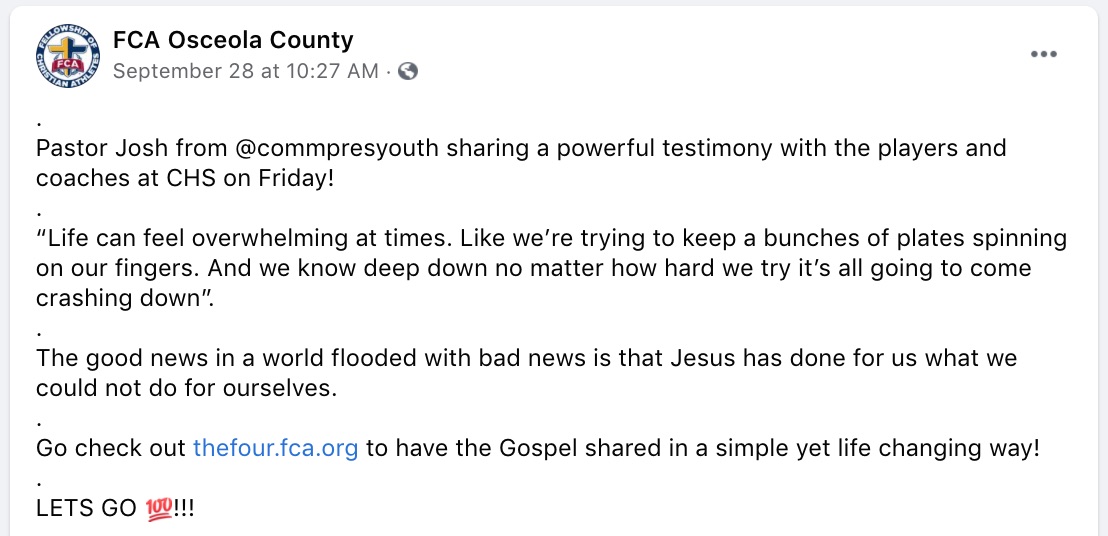The image size is (1108, 536).
Task: Click the "on our fingers" quote line
Action: (534, 269)
